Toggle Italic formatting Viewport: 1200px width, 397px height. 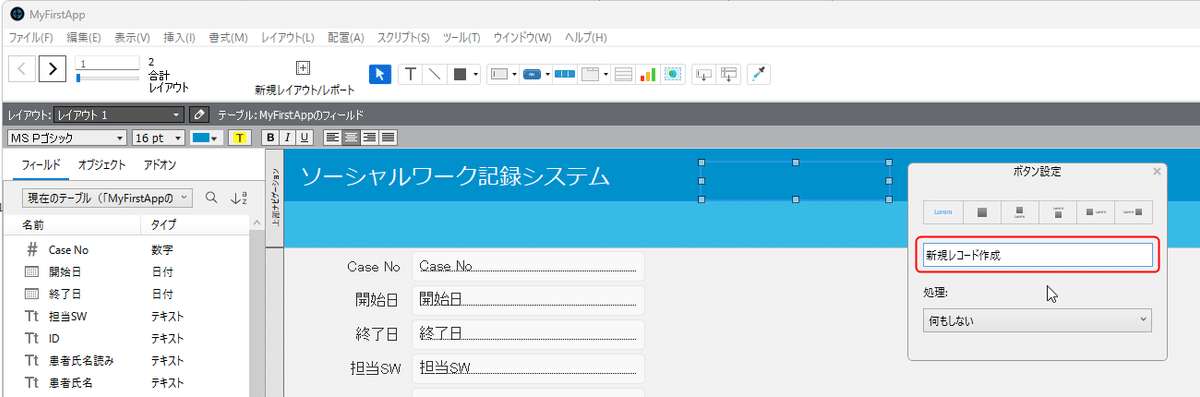pos(287,137)
